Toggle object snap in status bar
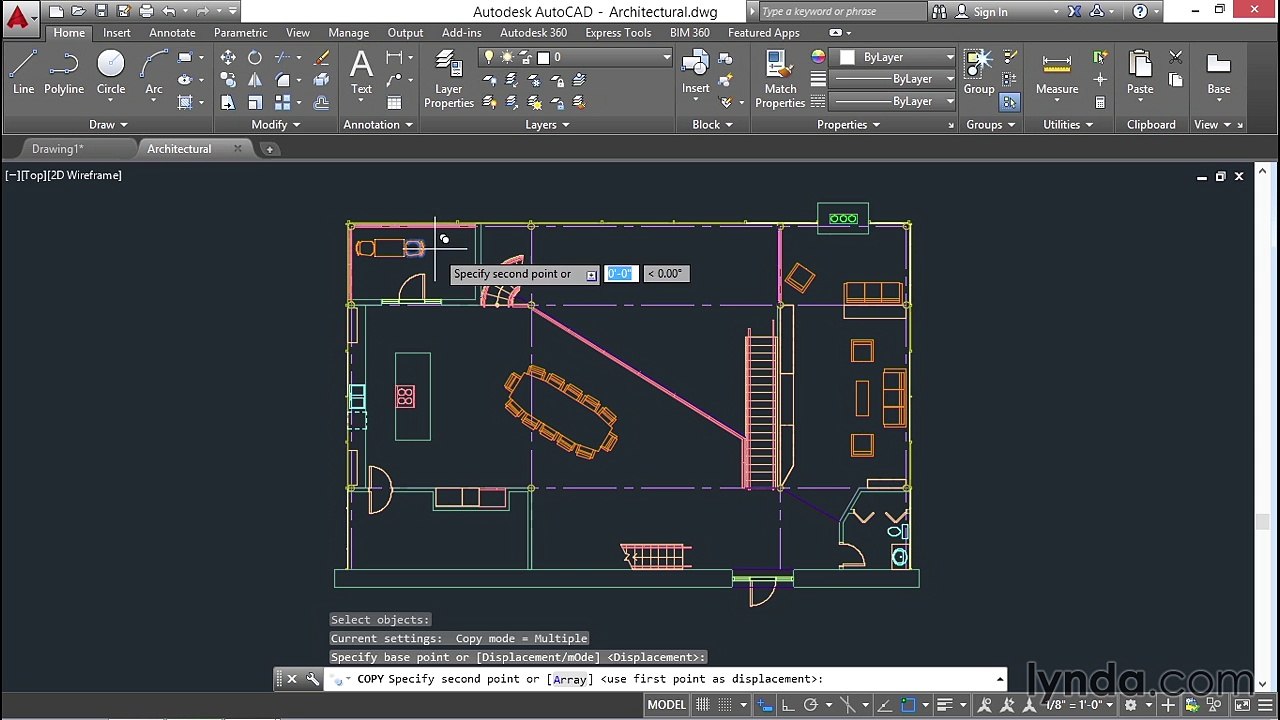The width and height of the screenshot is (1280, 720). coord(908,705)
